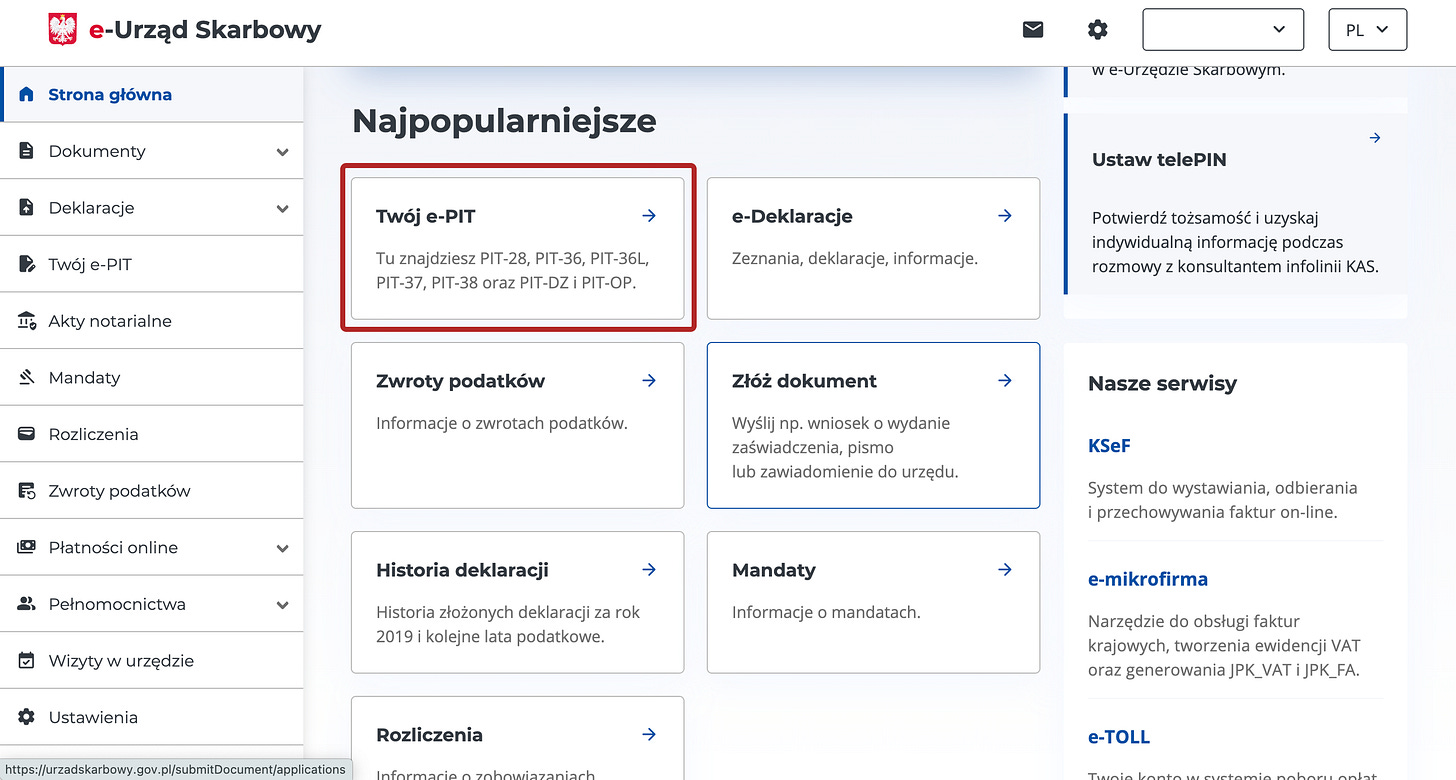
Task: Open the Złóż dokument card heading
Action: point(804,381)
